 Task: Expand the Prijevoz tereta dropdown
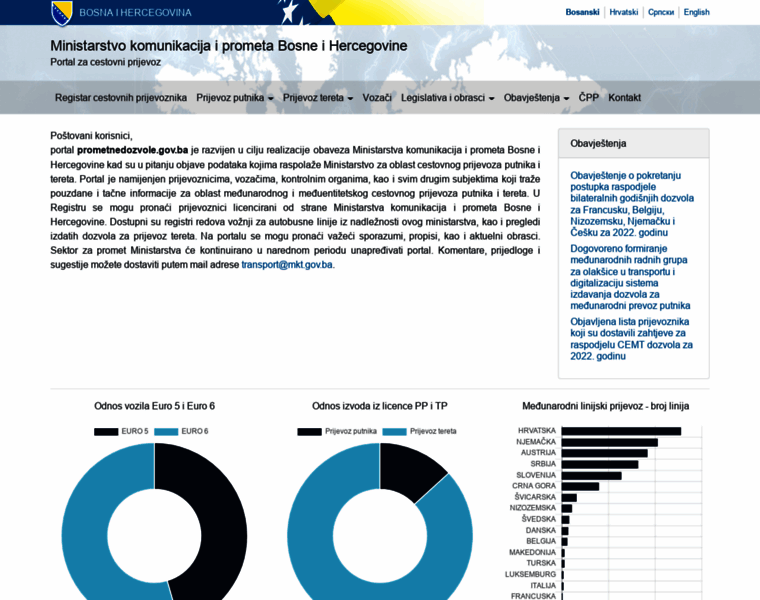[x=318, y=97]
